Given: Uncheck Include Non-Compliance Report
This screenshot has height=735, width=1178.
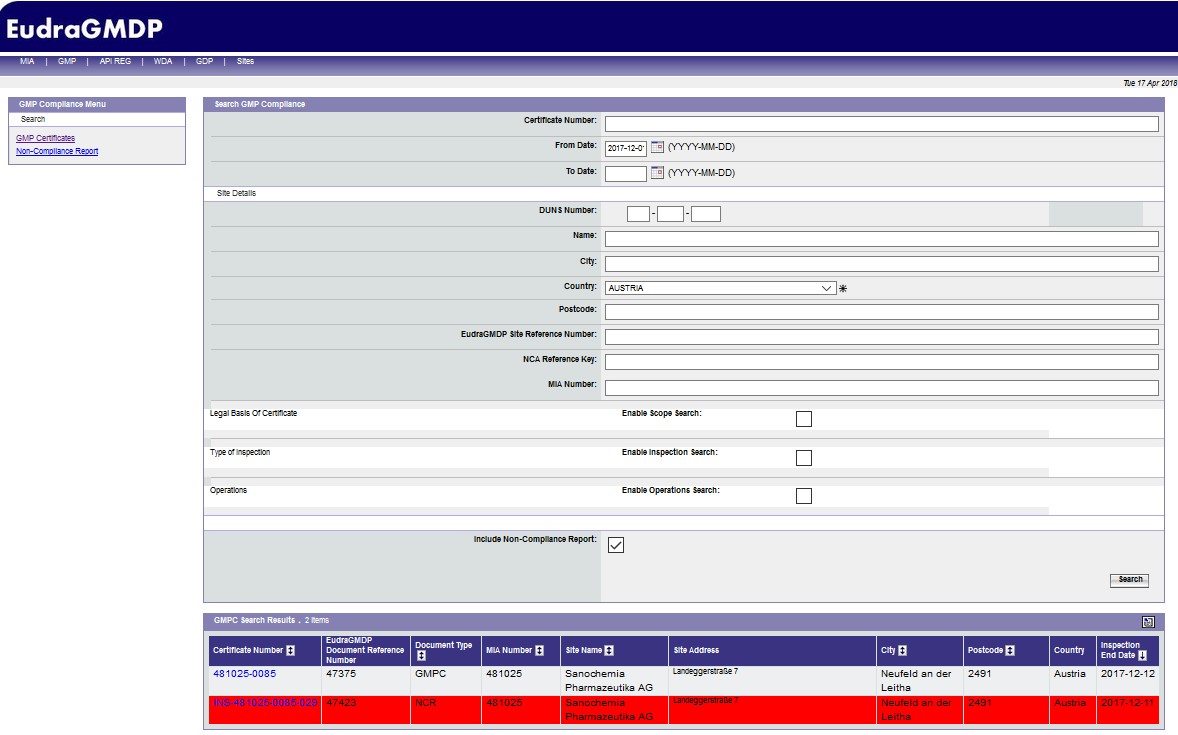Looking at the screenshot, I should click(616, 545).
